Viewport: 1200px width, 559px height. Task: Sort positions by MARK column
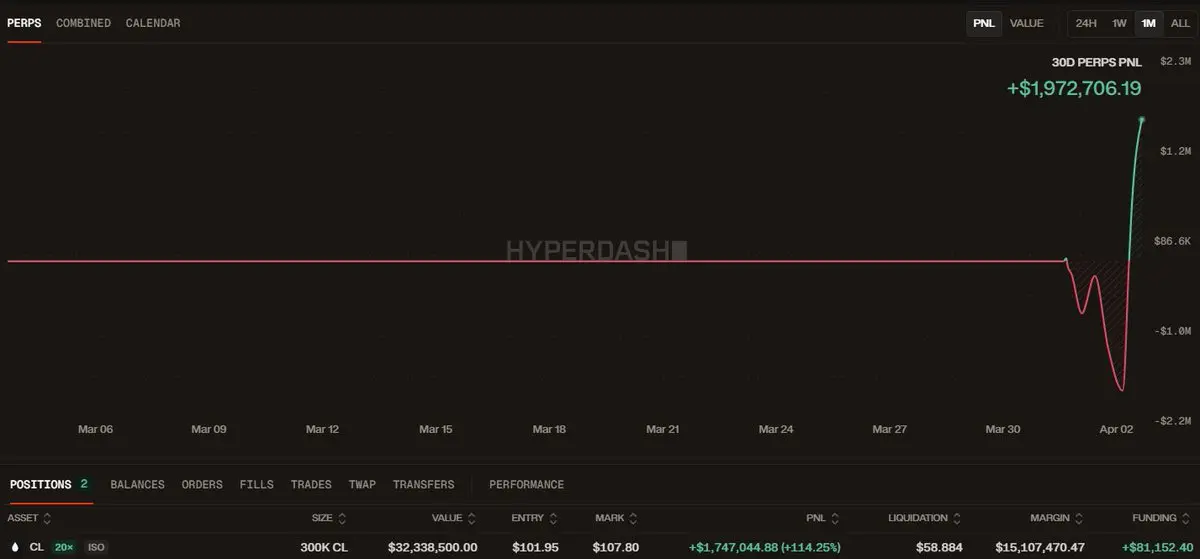point(616,518)
